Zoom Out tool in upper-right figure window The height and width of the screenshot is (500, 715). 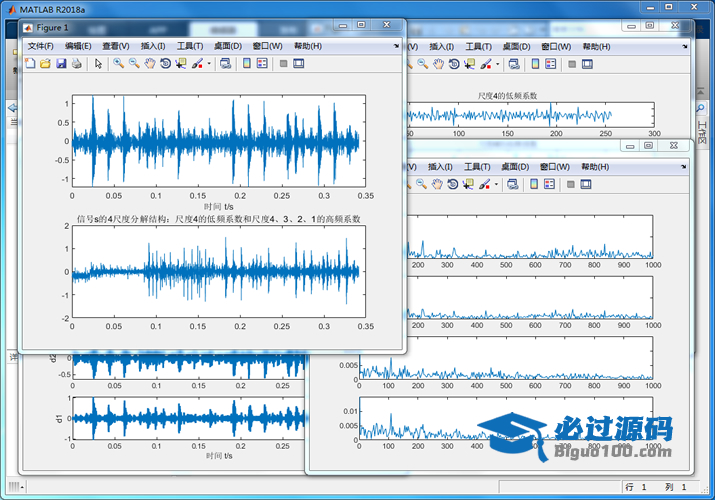(x=423, y=64)
